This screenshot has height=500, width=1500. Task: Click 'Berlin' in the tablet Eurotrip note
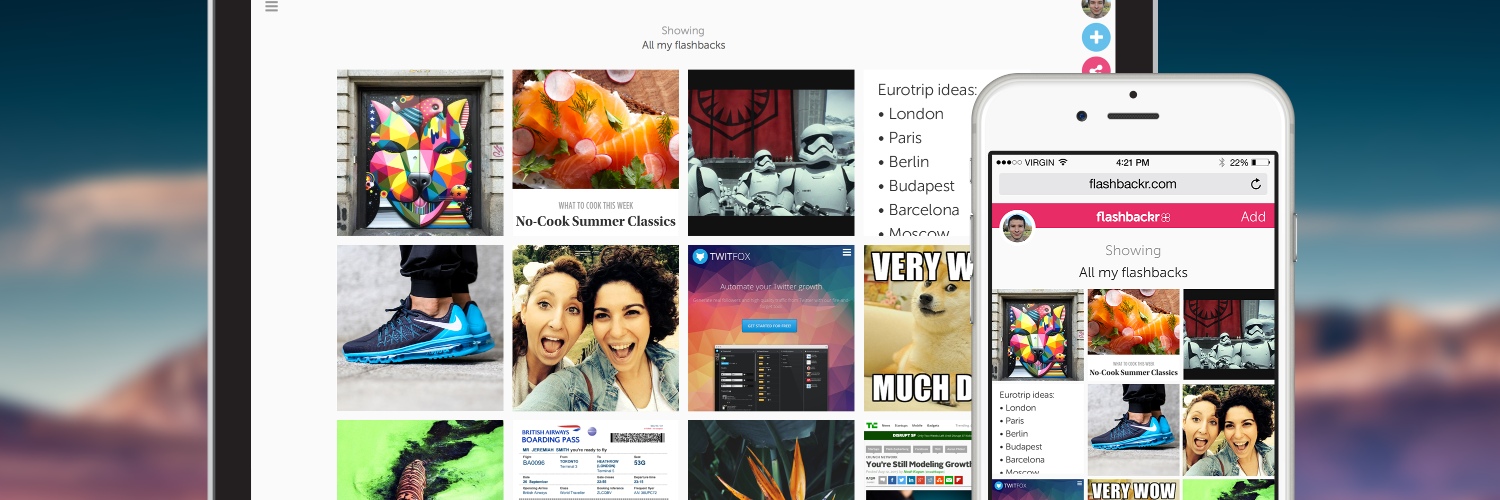click(909, 162)
